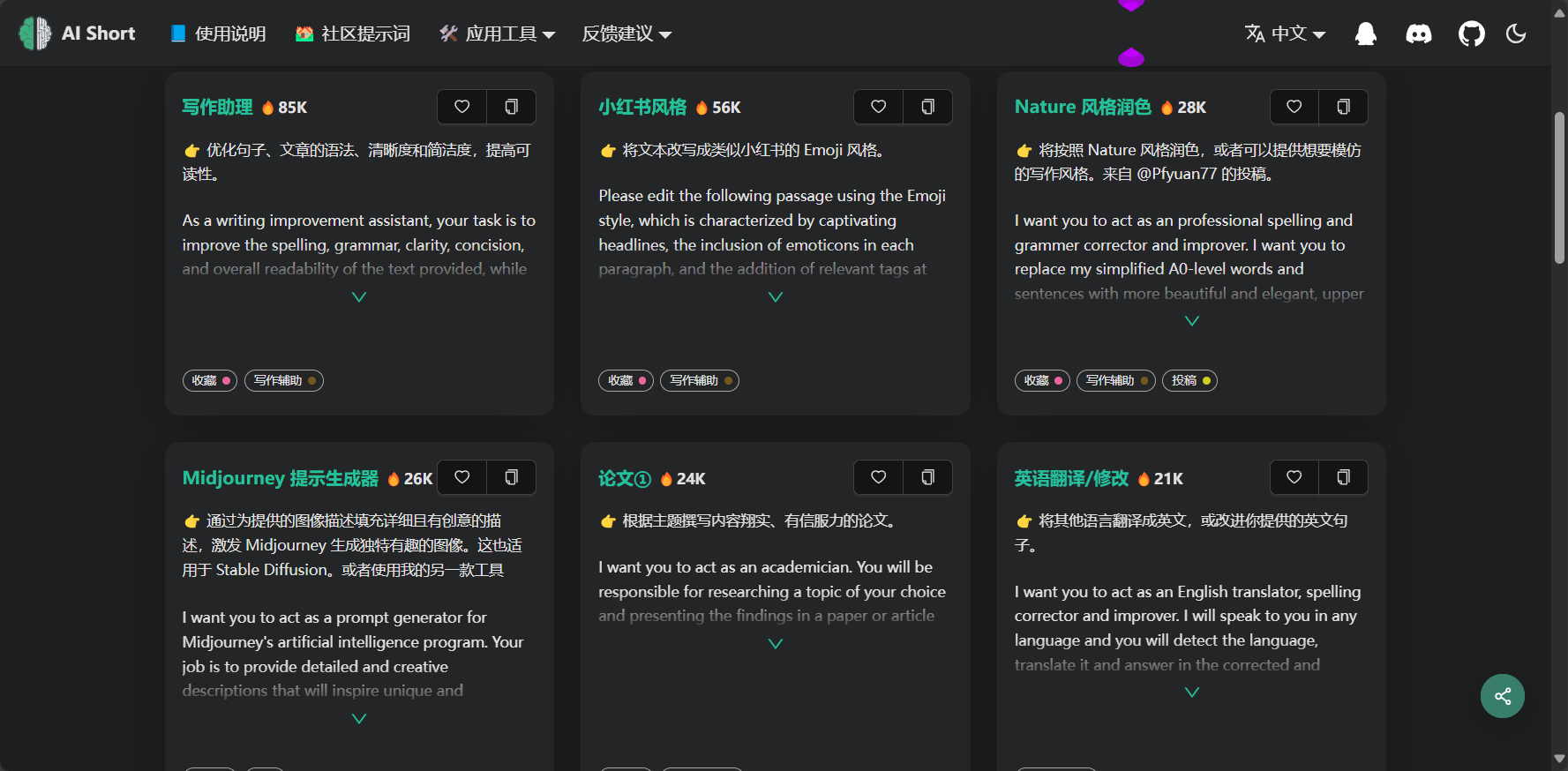Toggle dark mode moon icon

1516,34
